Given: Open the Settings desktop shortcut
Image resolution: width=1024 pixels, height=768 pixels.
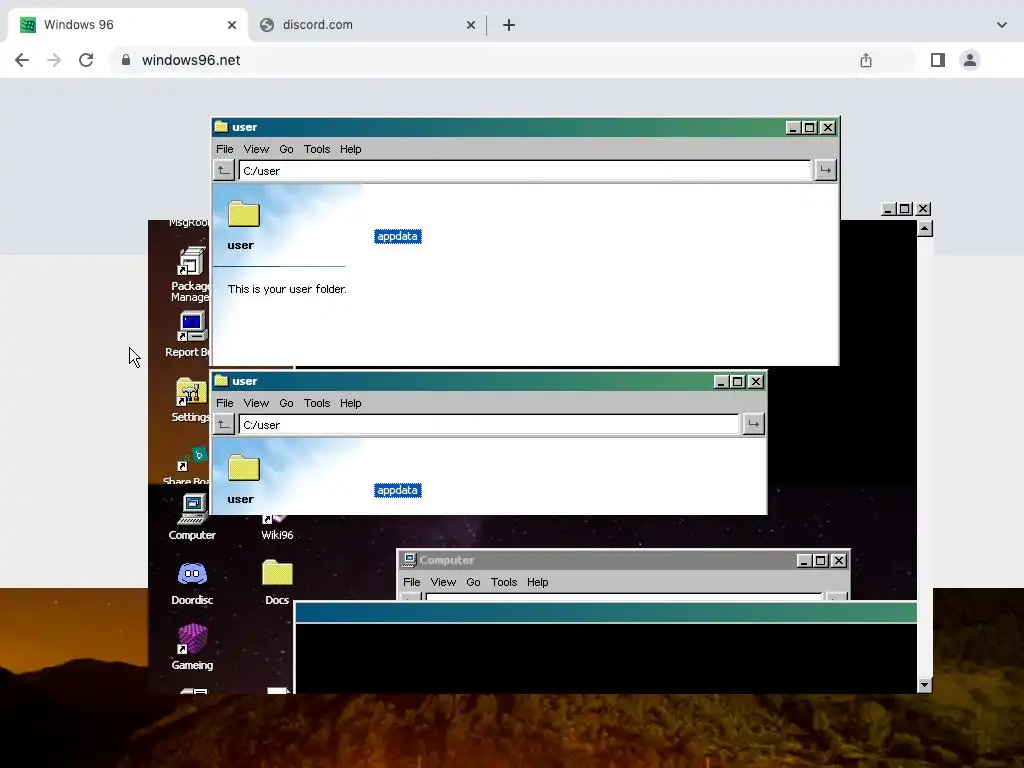Looking at the screenshot, I should 191,400.
